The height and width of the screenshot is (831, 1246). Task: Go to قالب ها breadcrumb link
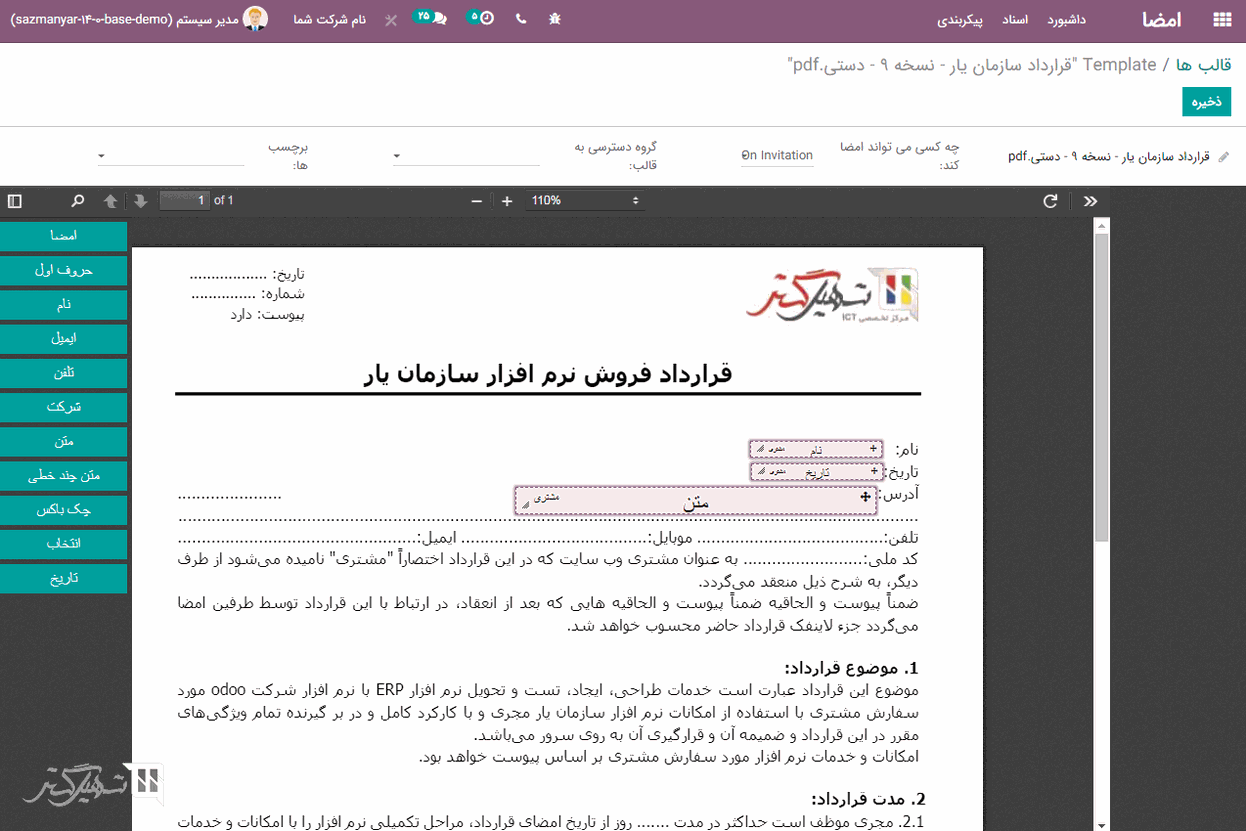pyautogui.click(x=1203, y=65)
